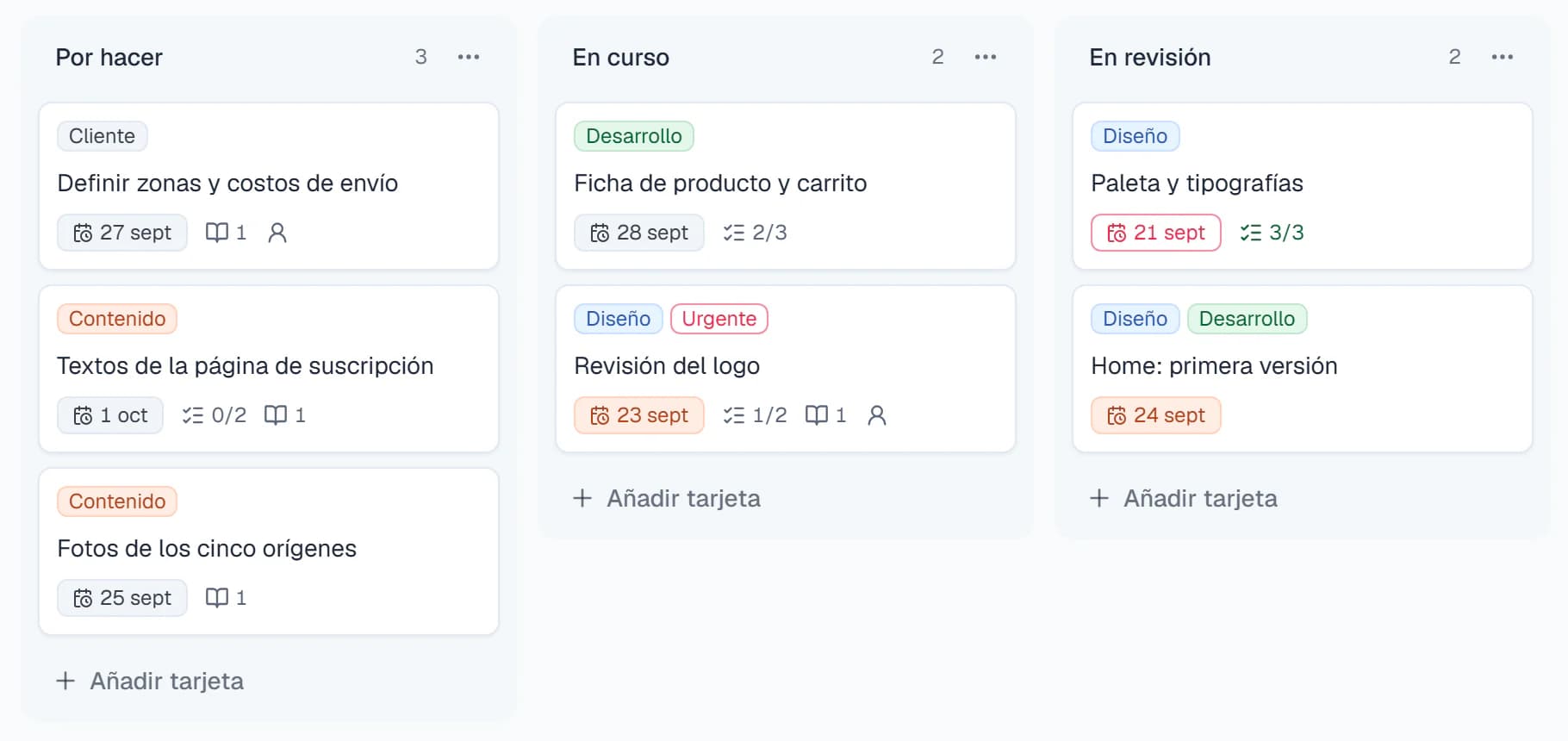This screenshot has height=741, width=1568.
Task: Click the 'Por hacer' column title
Action: pos(109,58)
